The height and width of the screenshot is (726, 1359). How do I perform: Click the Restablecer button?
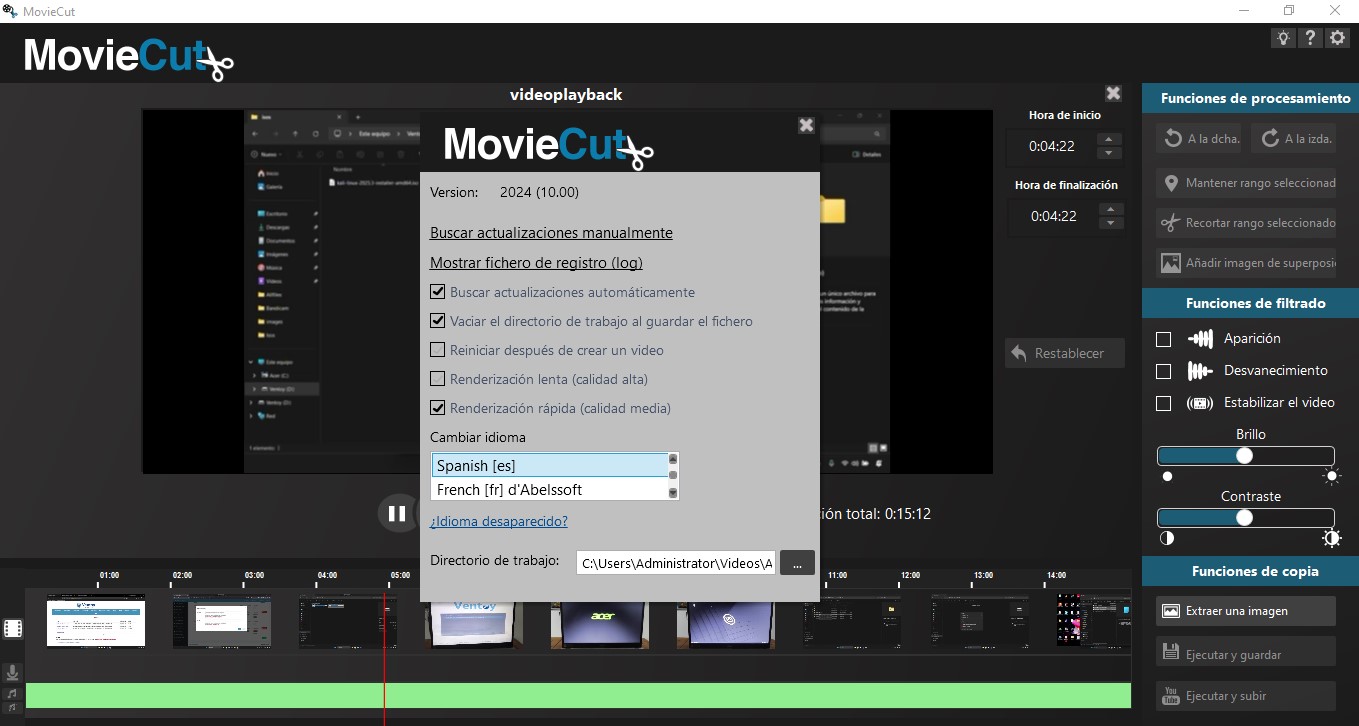pos(1064,352)
